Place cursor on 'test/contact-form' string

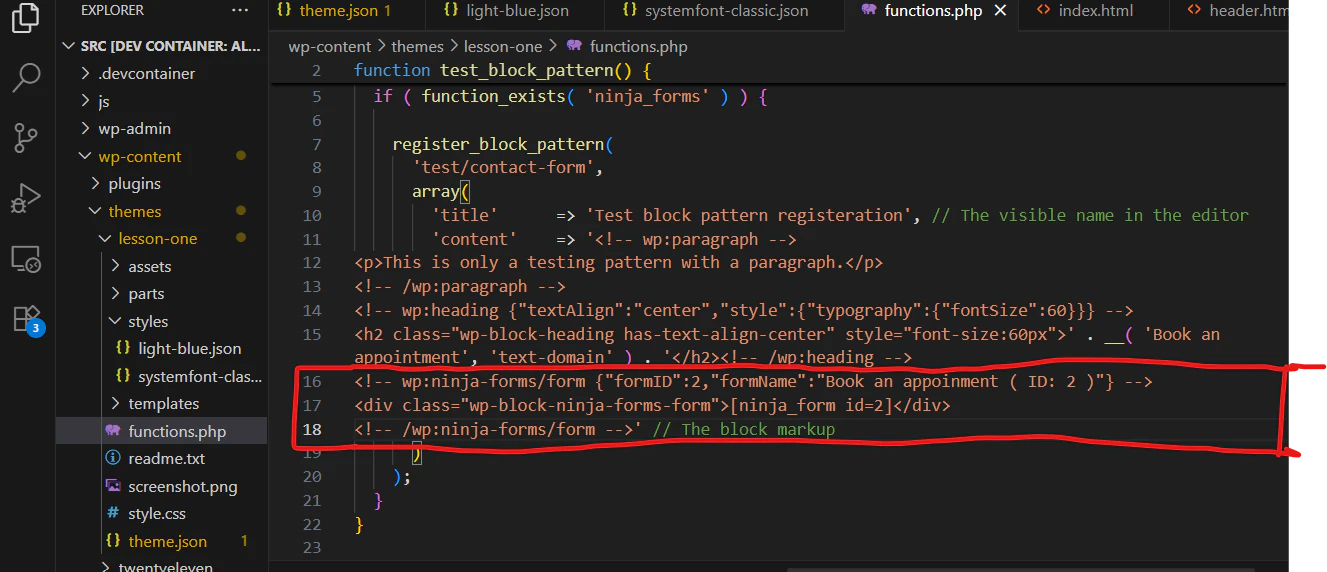[x=503, y=167]
